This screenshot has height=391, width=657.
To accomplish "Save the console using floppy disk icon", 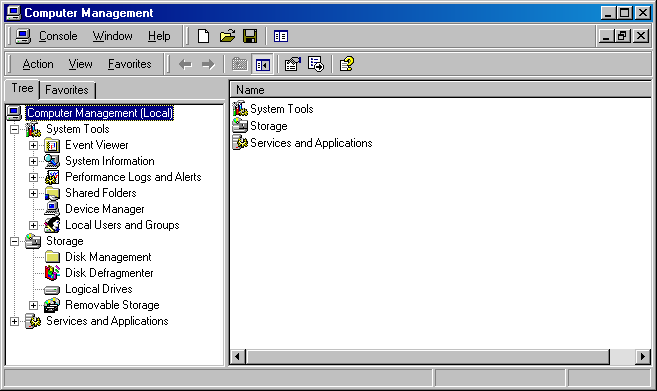I will [x=250, y=36].
